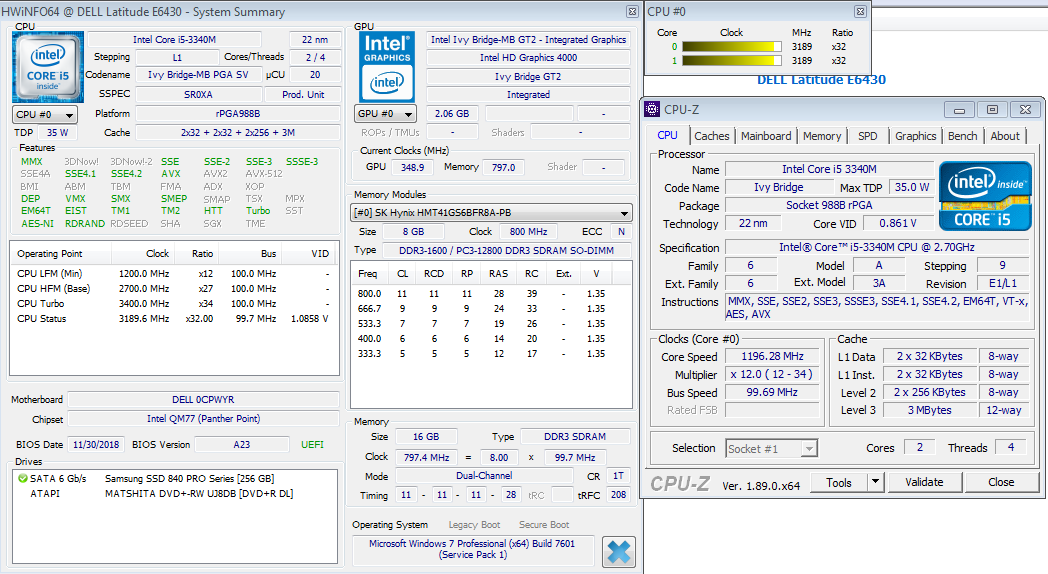Click the Validate button
Viewport: 1048px width, 574px height.
tap(924, 482)
